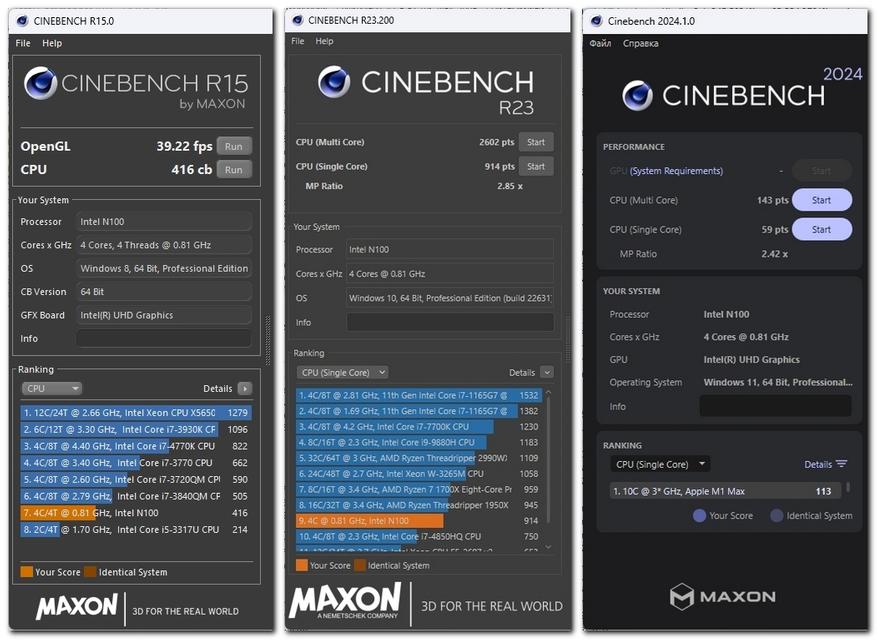Click Details link in Cinebench 2024 ranking
The height and width of the screenshot is (640, 877).
818,464
